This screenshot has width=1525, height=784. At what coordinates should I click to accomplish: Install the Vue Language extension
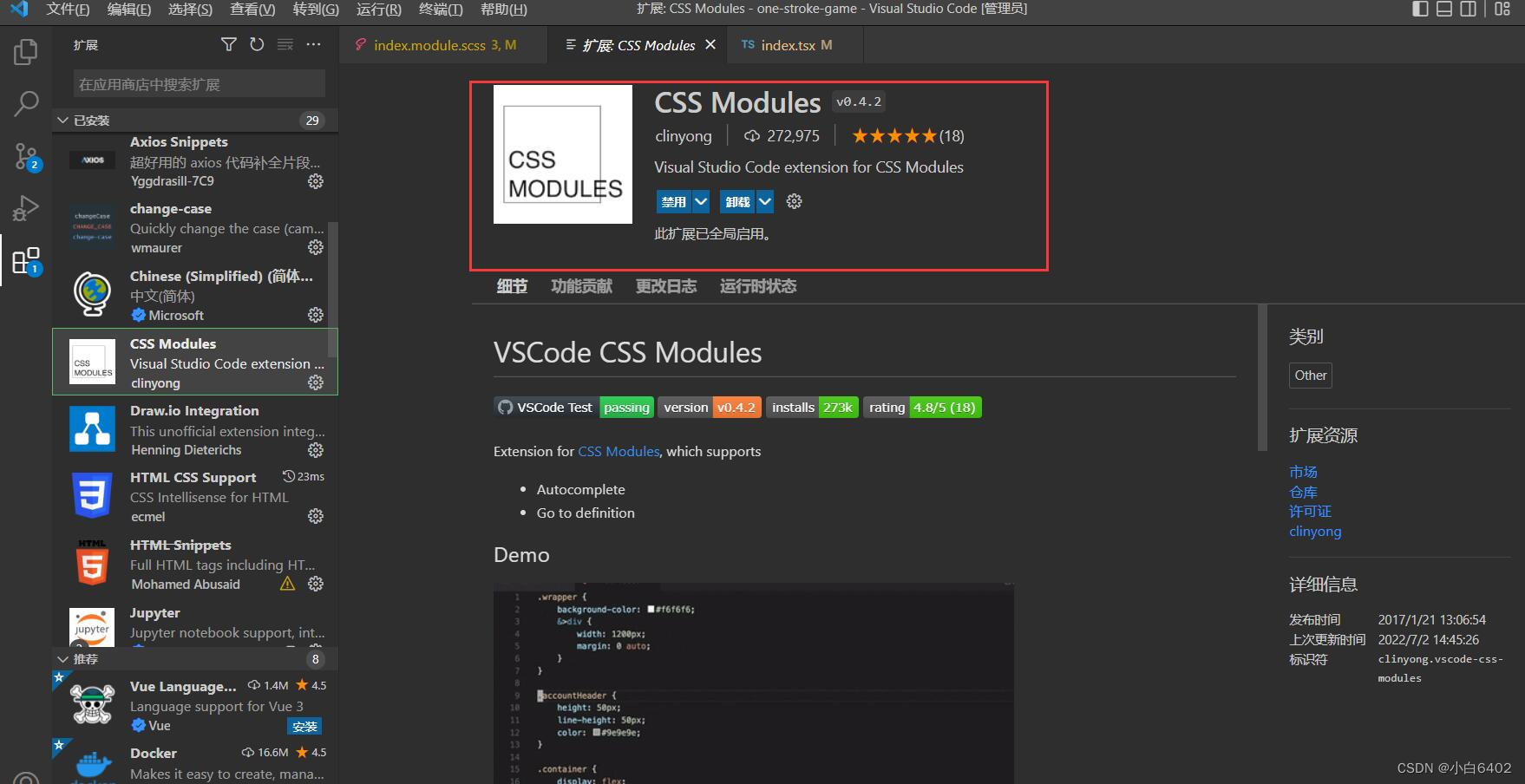(304, 726)
